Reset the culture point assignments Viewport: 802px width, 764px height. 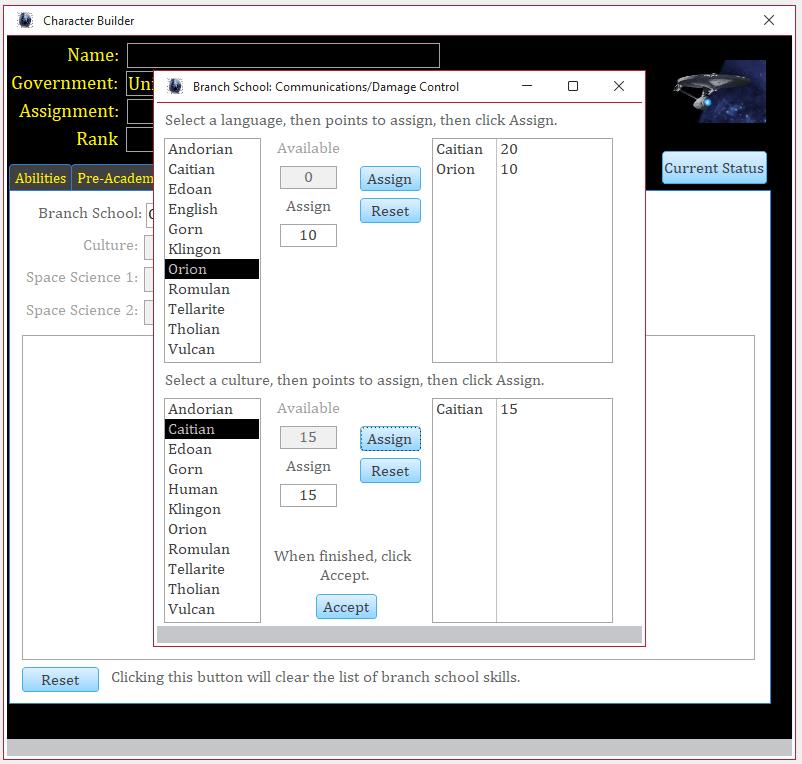[x=390, y=471]
